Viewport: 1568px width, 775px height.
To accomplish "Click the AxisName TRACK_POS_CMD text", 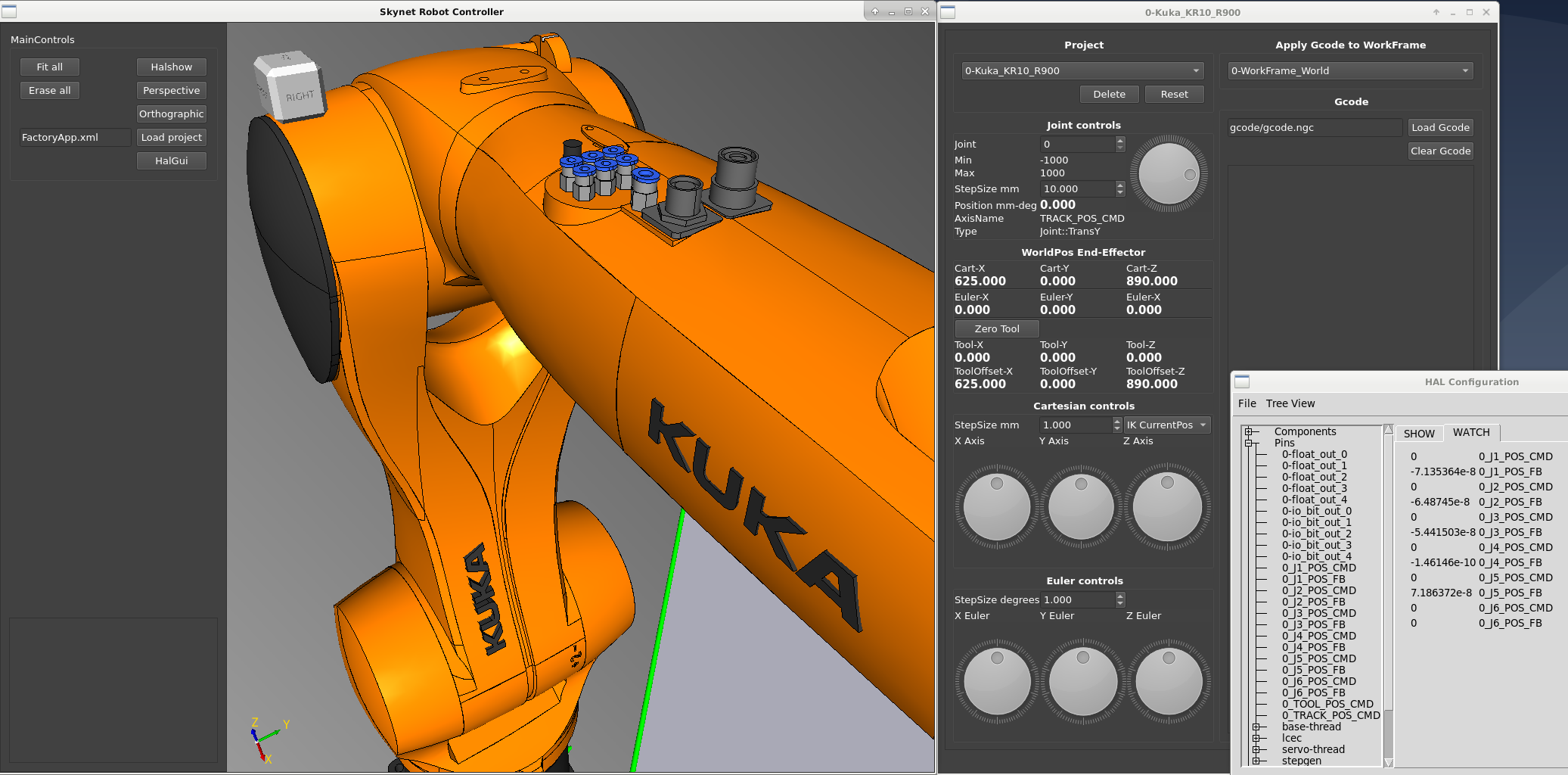I will (x=1082, y=218).
